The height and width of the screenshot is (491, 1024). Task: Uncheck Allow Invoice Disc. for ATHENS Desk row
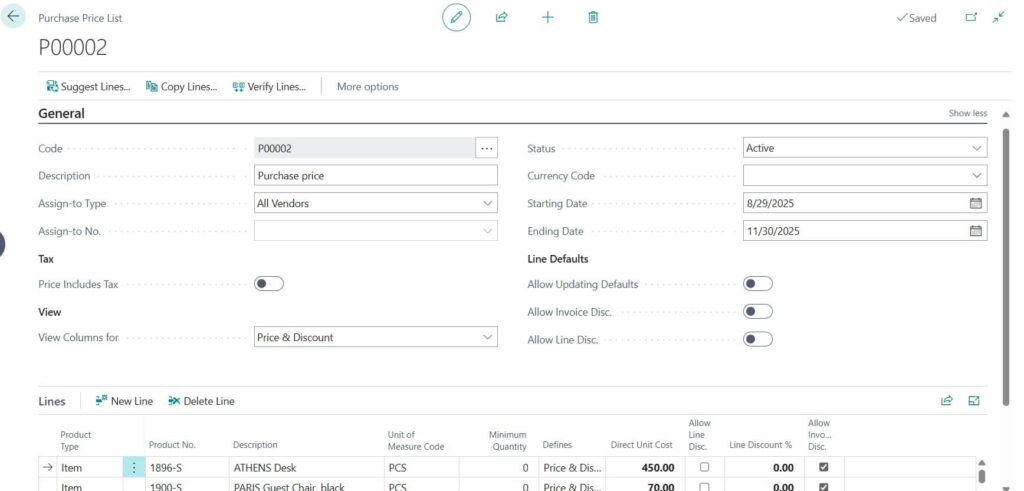pos(824,467)
